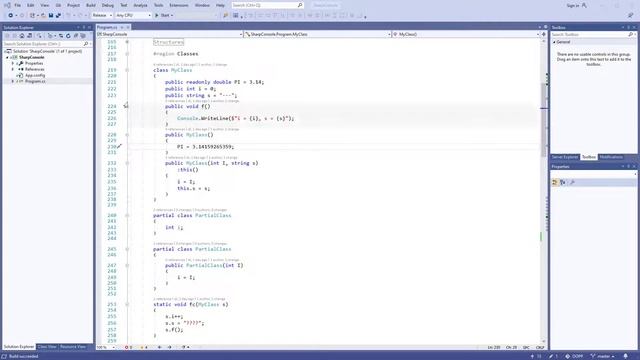Click Refresh icon in Solution Explorer toolbar
This screenshot has width=640, height=360.
click(x=68, y=36)
